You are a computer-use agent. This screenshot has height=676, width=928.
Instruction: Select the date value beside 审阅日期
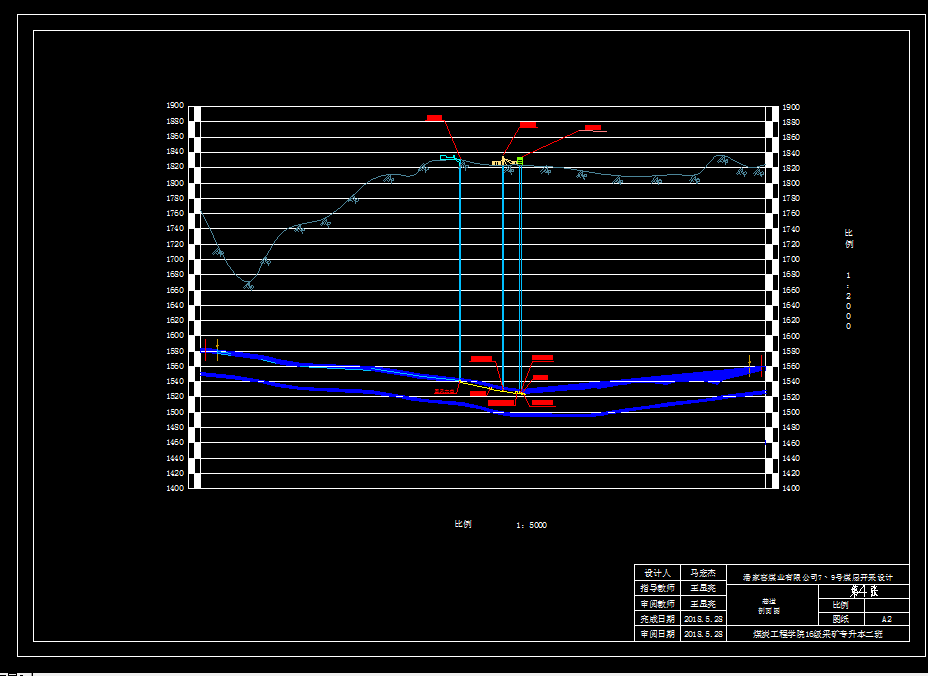703,634
